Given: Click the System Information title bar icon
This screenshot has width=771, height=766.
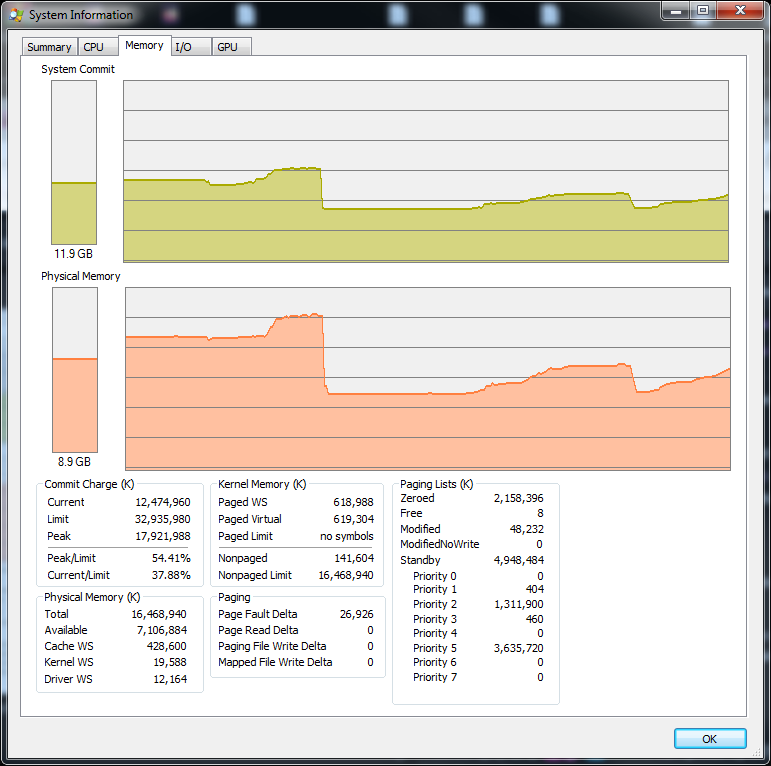Looking at the screenshot, I should [x=16, y=15].
